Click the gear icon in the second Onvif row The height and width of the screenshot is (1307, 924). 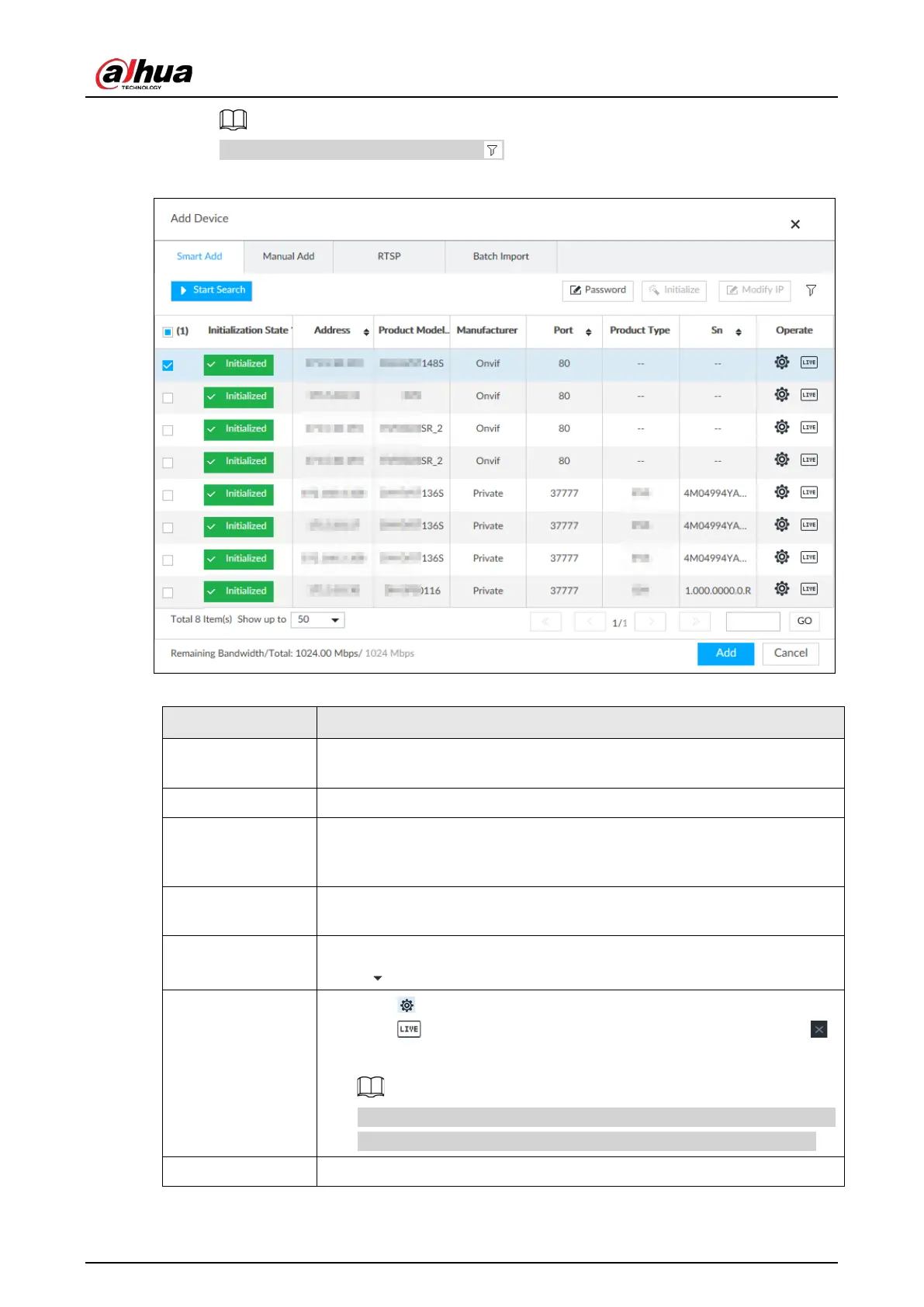(x=782, y=395)
